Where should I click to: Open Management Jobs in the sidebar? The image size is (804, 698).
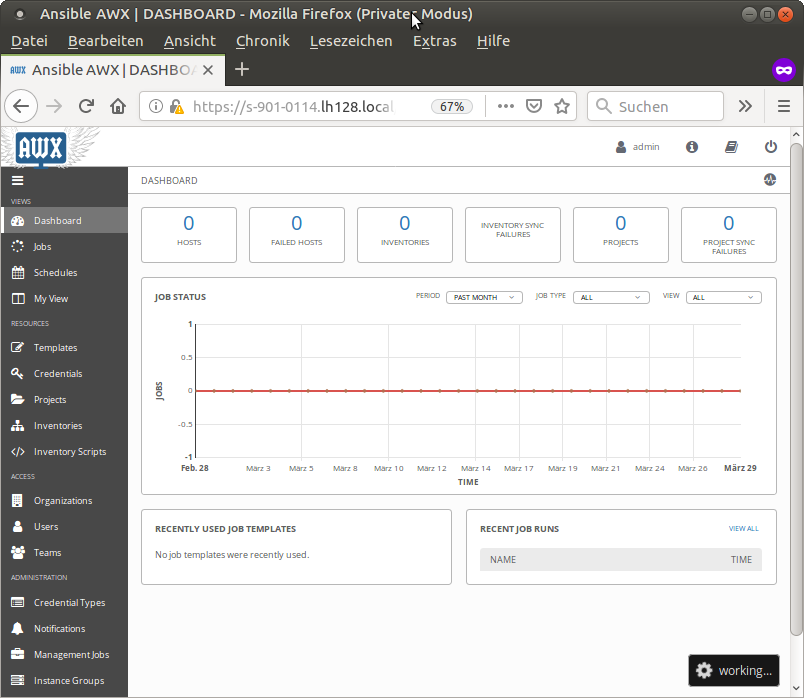point(64,655)
